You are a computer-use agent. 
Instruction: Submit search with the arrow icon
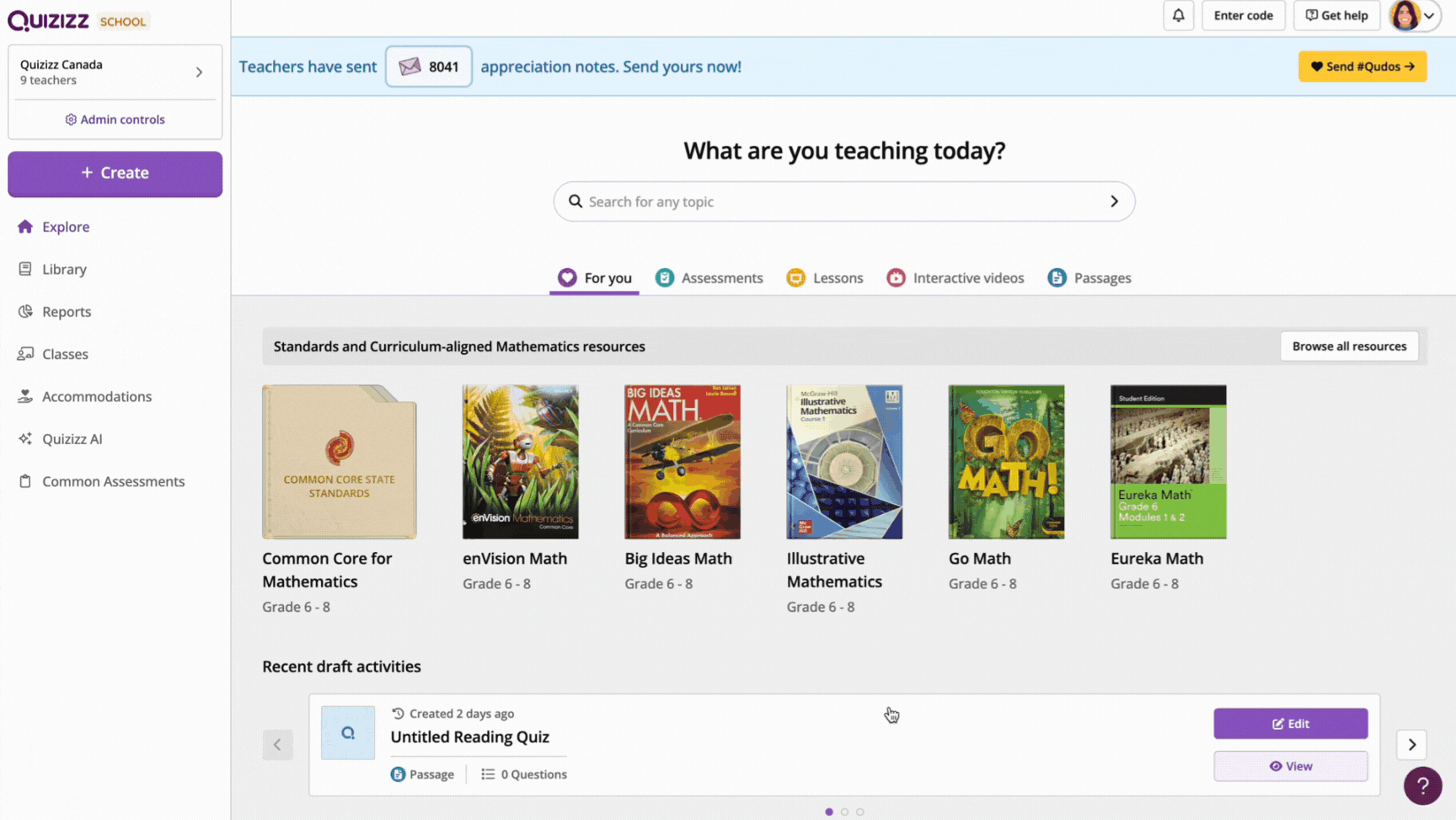pos(1114,201)
